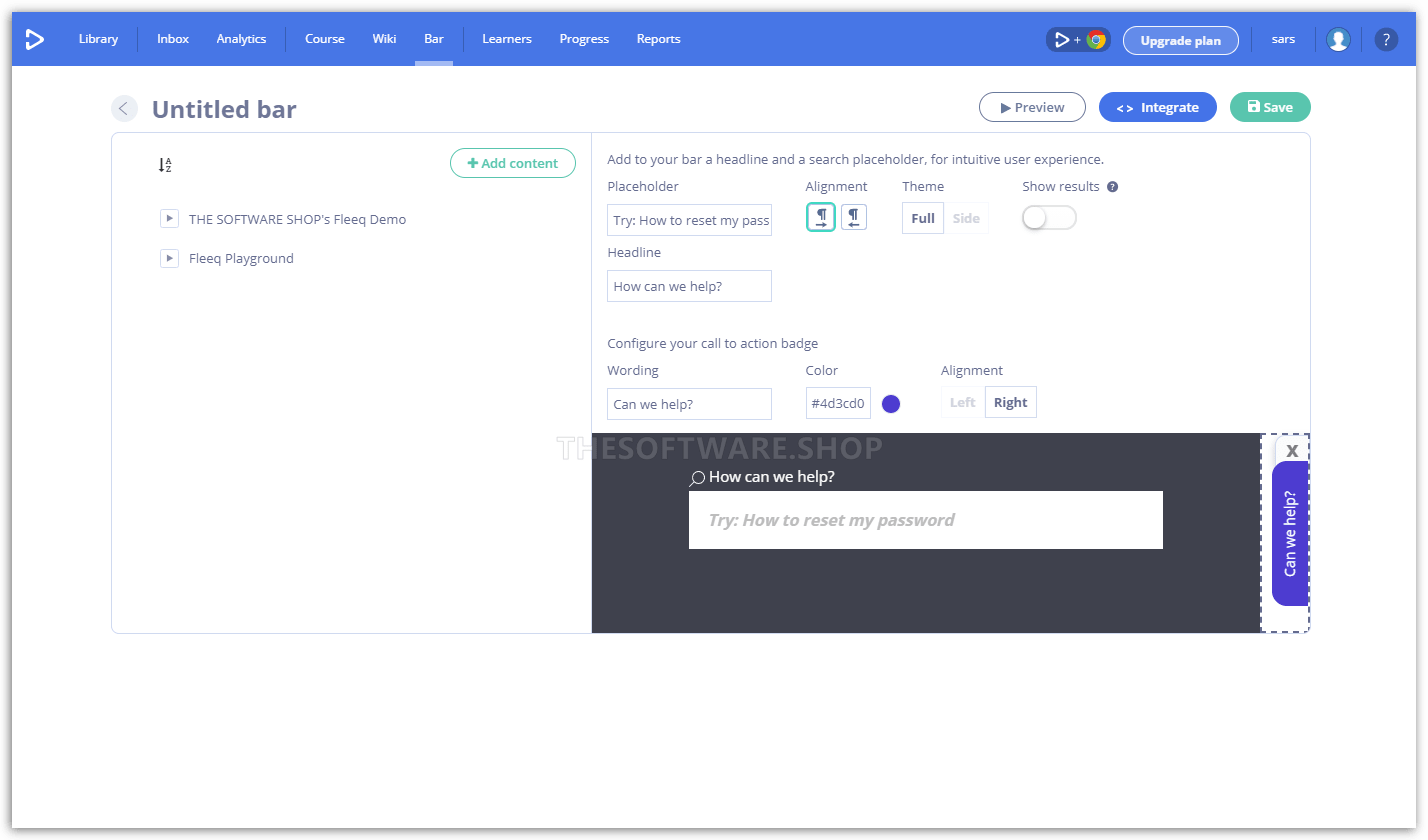Click the A-Z sort icon
The image size is (1428, 840).
click(165, 165)
